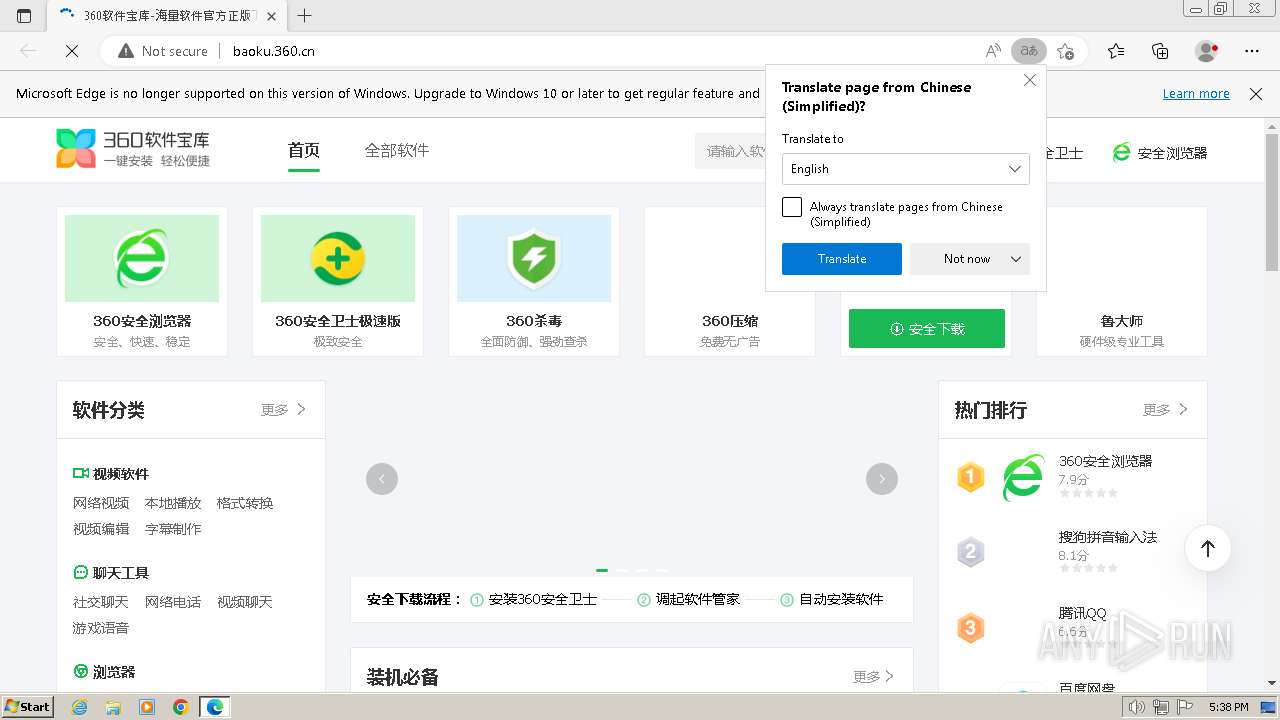Expand 更多 in 软件分类 panel
Image resolution: width=1280 pixels, height=720 pixels.
[x=284, y=410]
